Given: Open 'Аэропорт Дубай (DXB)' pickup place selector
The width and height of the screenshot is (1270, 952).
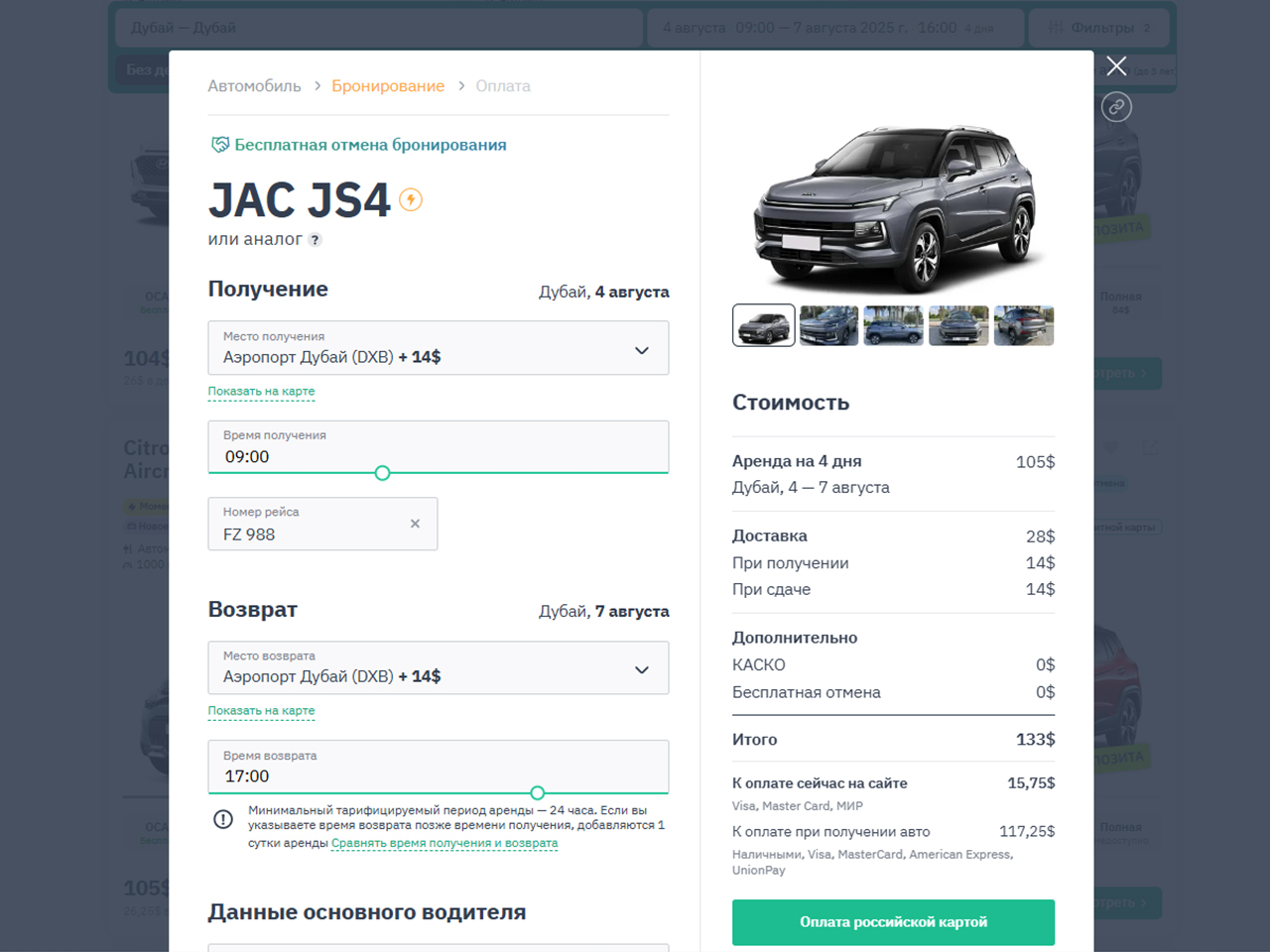Looking at the screenshot, I should point(439,348).
